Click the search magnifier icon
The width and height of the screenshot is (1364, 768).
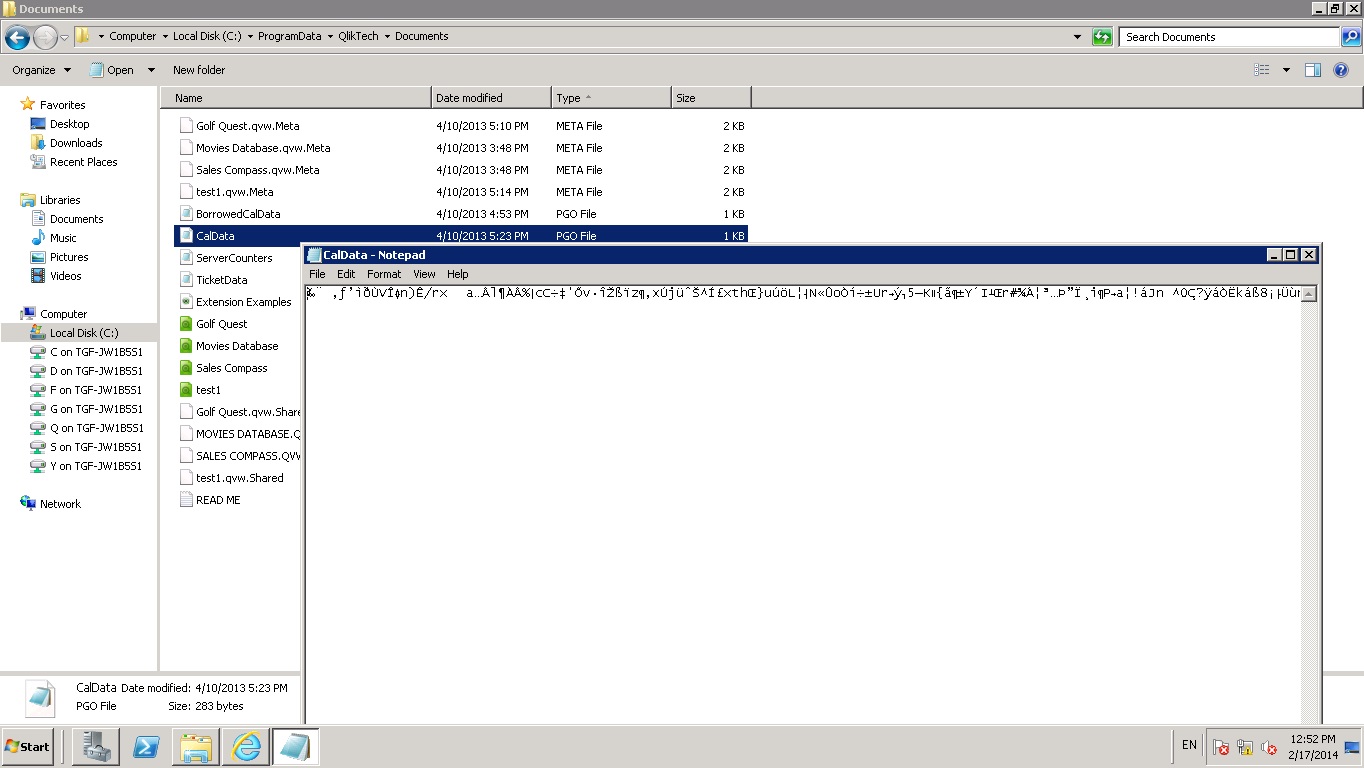1350,37
